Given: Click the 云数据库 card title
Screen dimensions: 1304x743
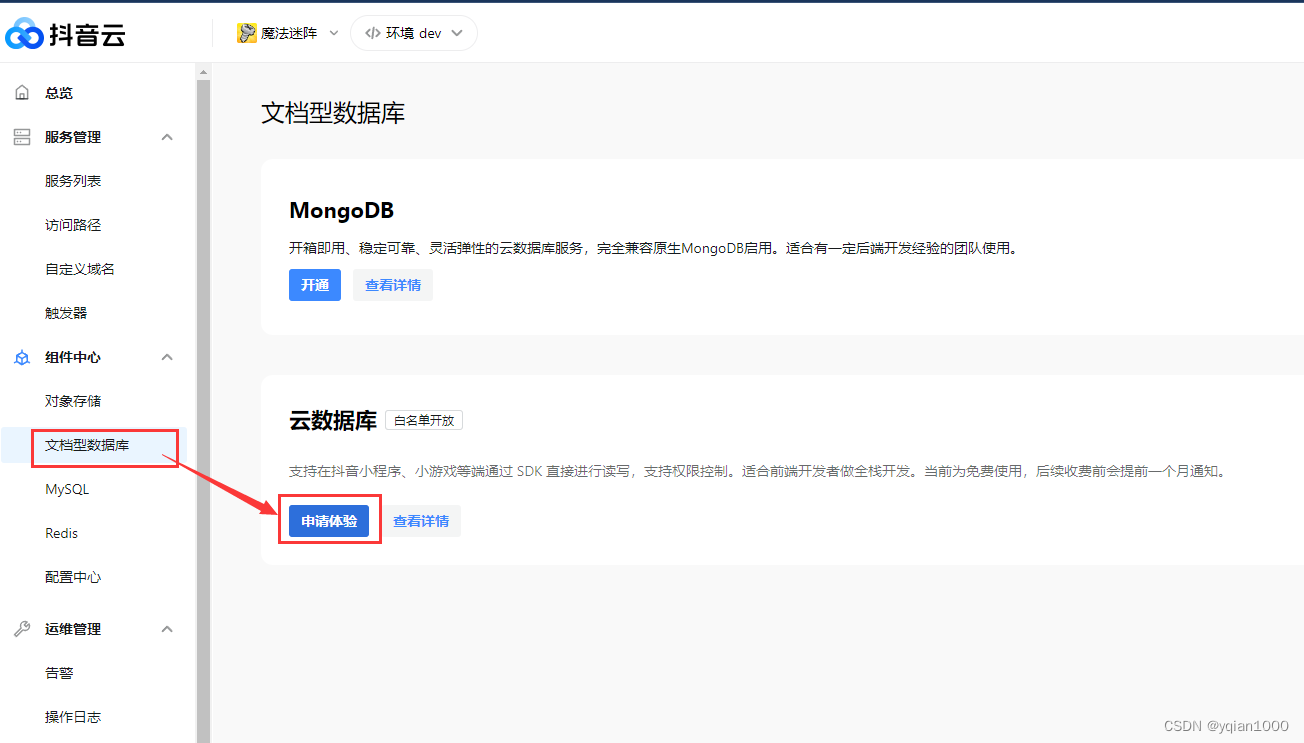Looking at the screenshot, I should [x=333, y=421].
